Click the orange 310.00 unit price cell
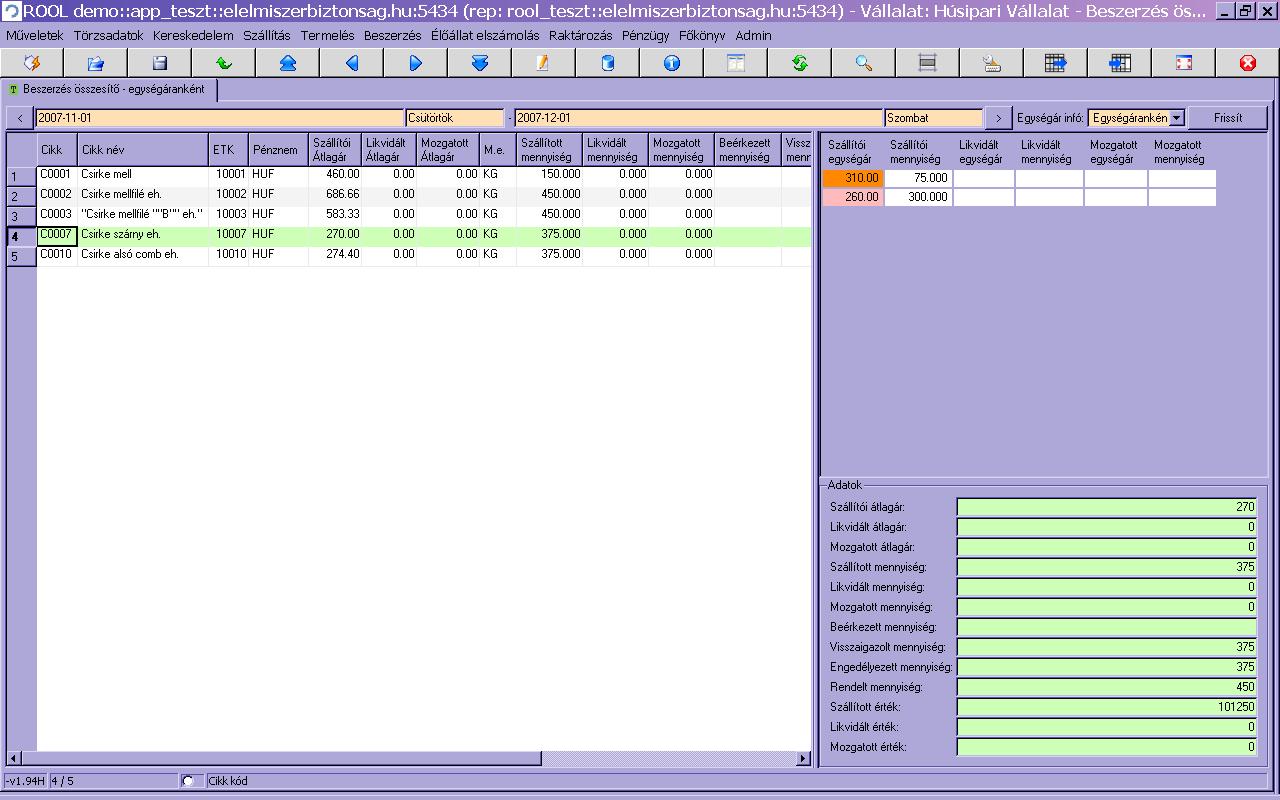Screen dimensions: 1280x800 [852, 178]
